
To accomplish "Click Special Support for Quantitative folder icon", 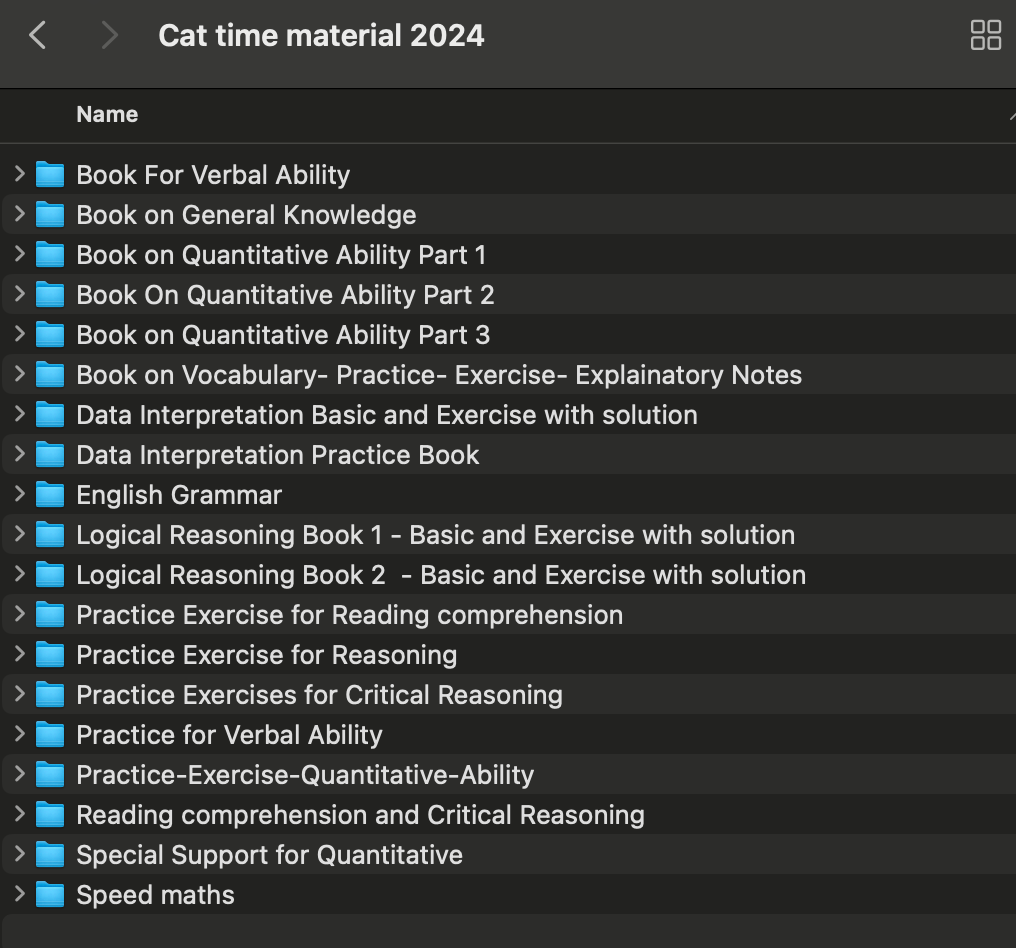I will pyautogui.click(x=50, y=855).
